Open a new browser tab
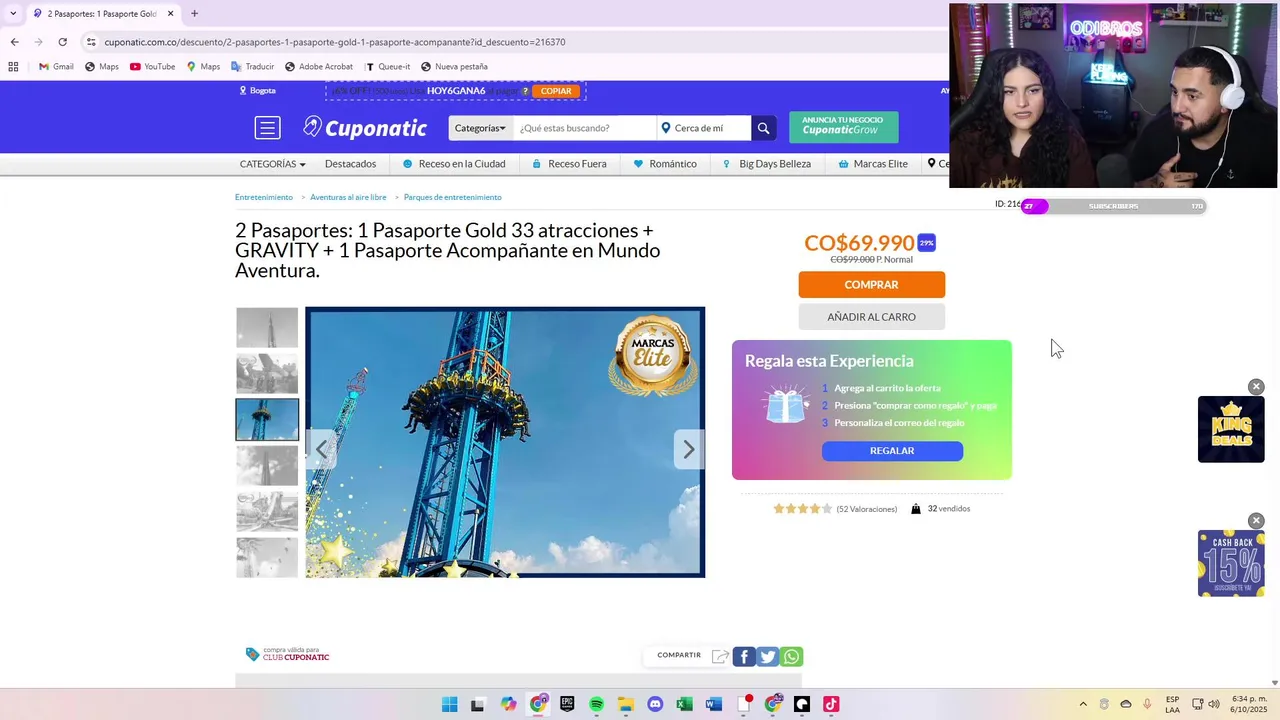Viewport: 1280px width, 720px height. coord(194,14)
